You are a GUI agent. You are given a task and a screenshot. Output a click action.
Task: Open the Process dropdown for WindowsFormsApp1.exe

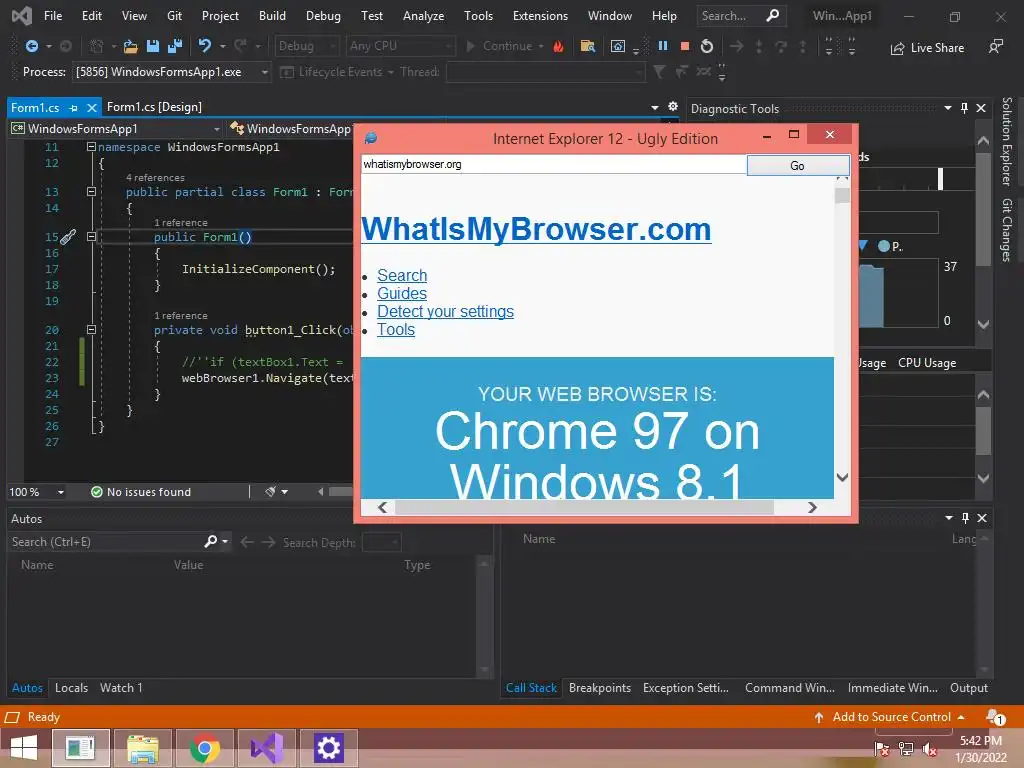(x=264, y=72)
